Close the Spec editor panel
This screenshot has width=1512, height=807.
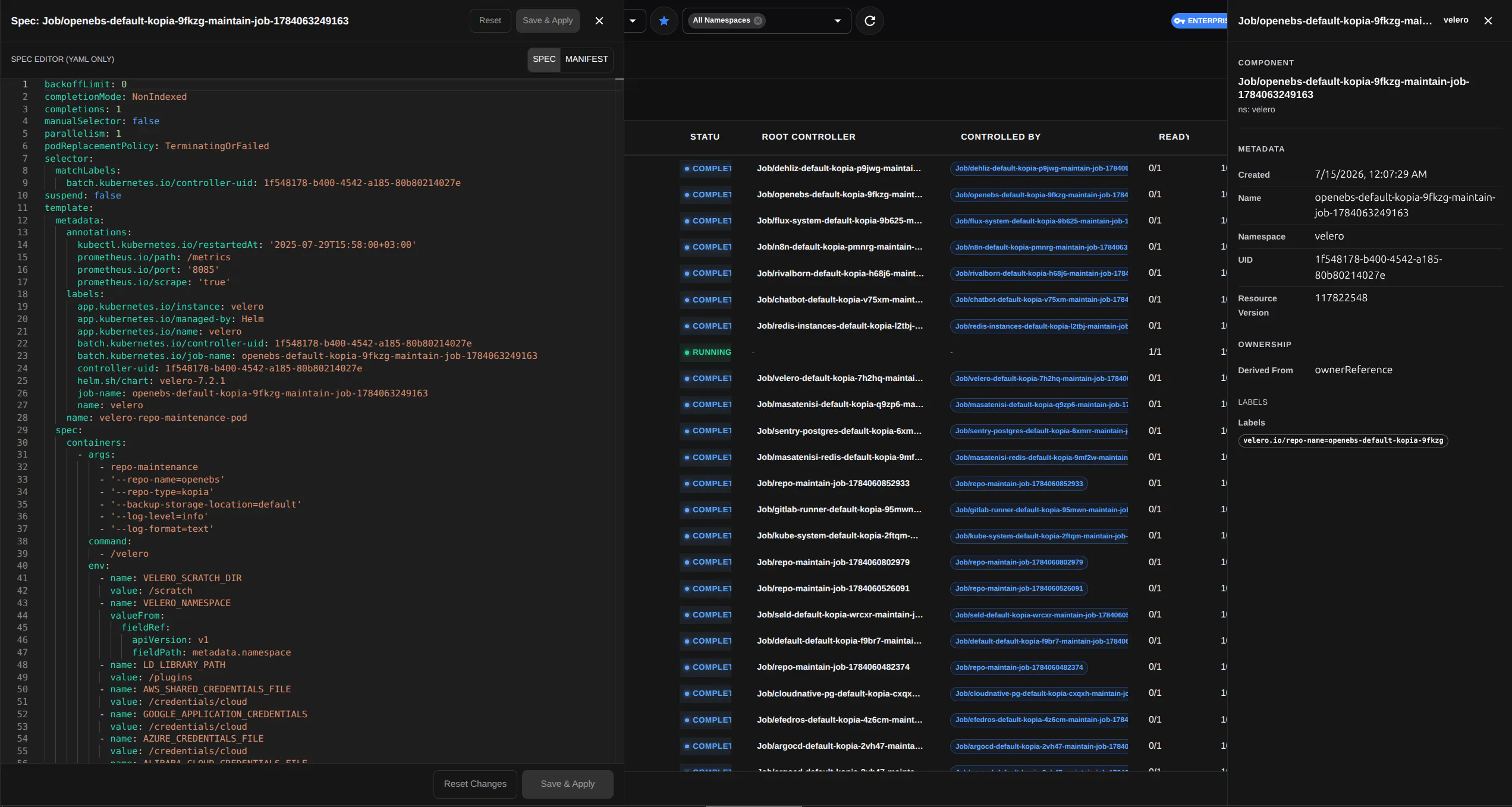599,21
